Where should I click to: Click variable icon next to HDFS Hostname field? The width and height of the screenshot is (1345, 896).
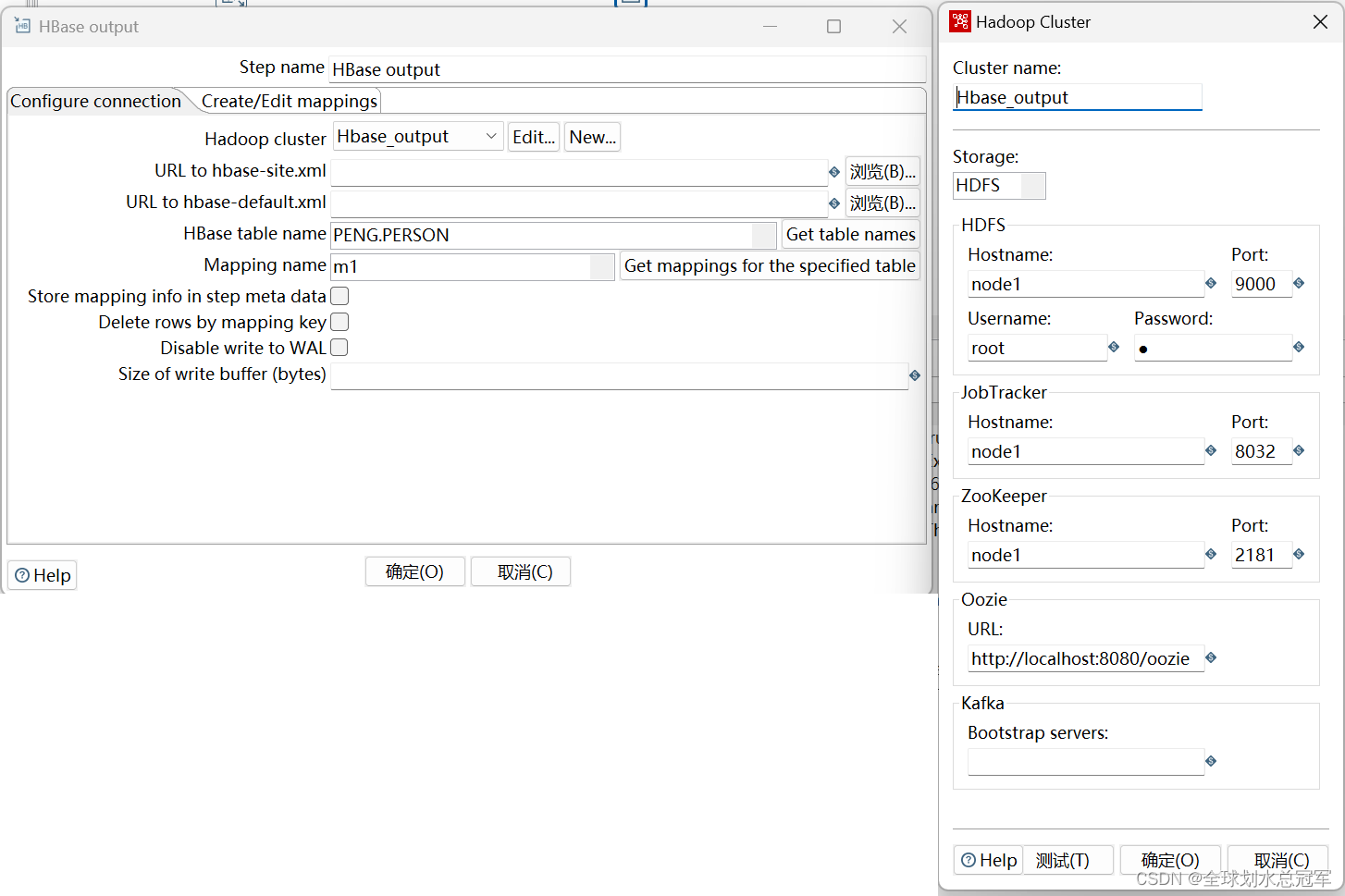point(1210,284)
